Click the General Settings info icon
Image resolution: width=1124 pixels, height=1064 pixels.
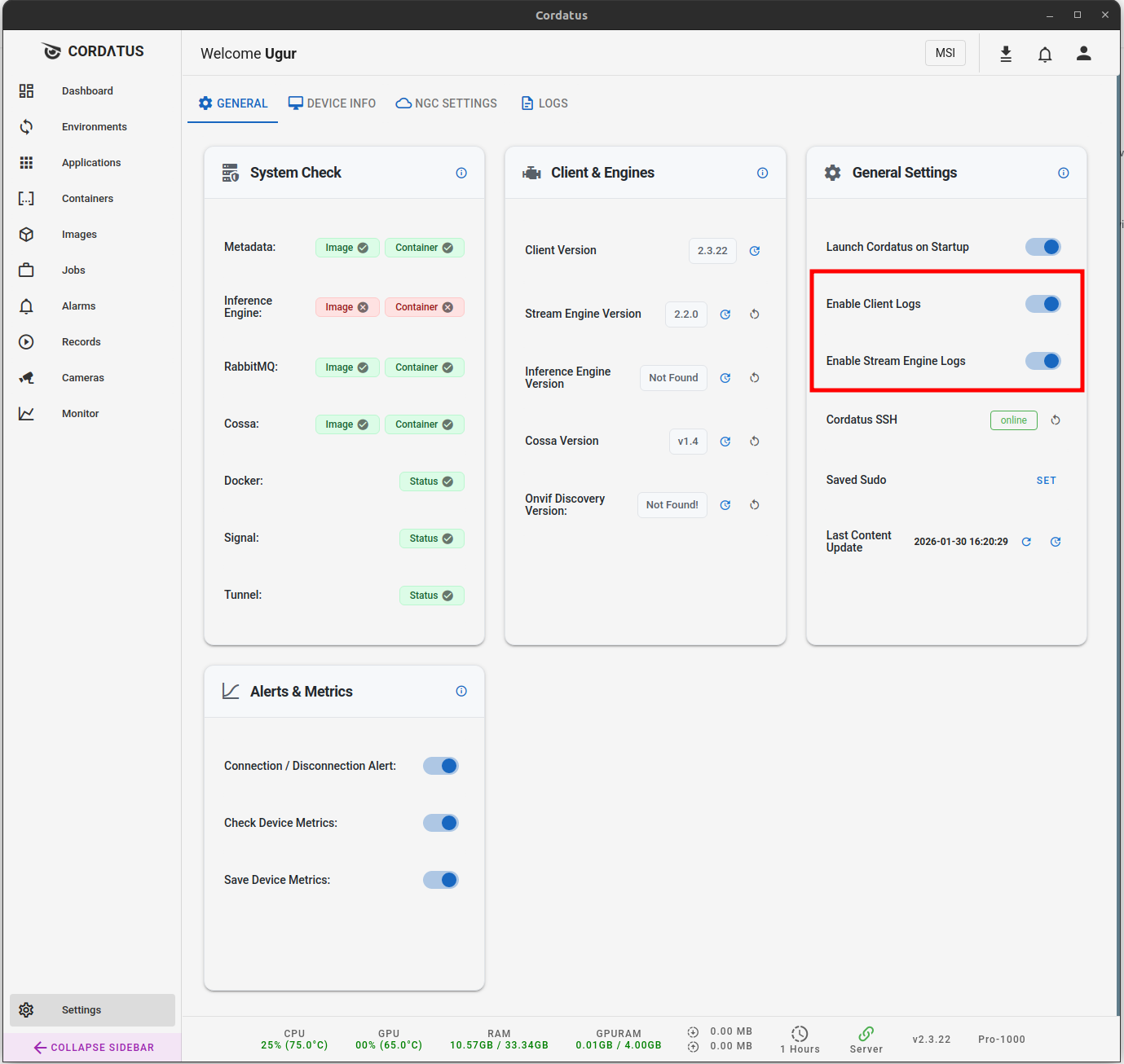tap(1063, 173)
